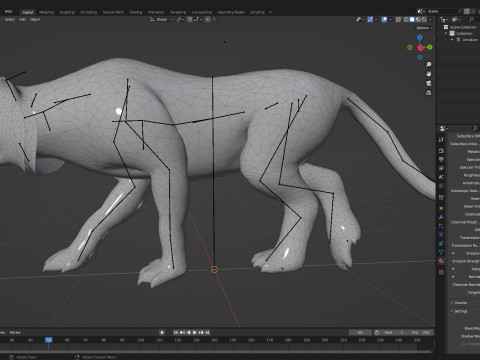Viewport: 480px width, 360px height.
Task: Switch to Solid viewport shading
Action: coord(412,20)
